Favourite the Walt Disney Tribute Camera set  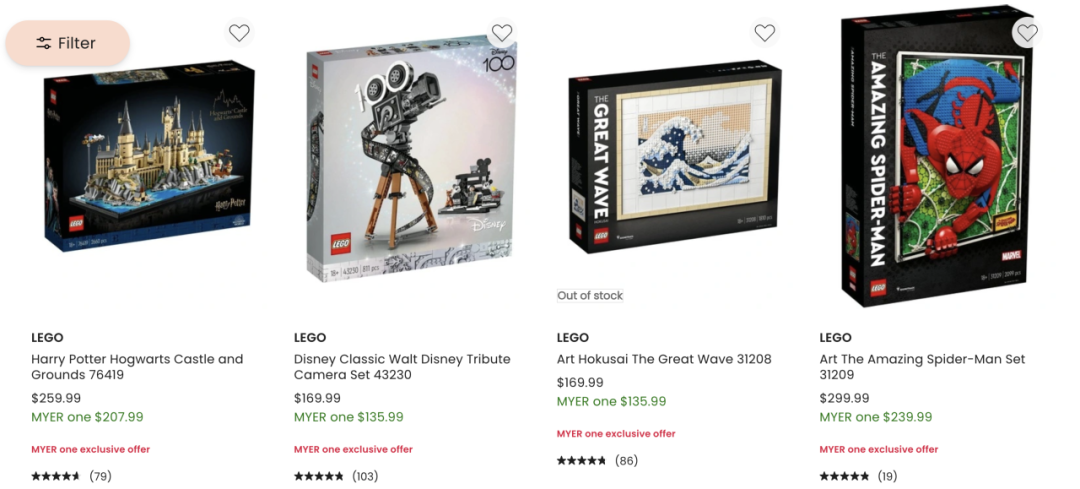click(502, 32)
